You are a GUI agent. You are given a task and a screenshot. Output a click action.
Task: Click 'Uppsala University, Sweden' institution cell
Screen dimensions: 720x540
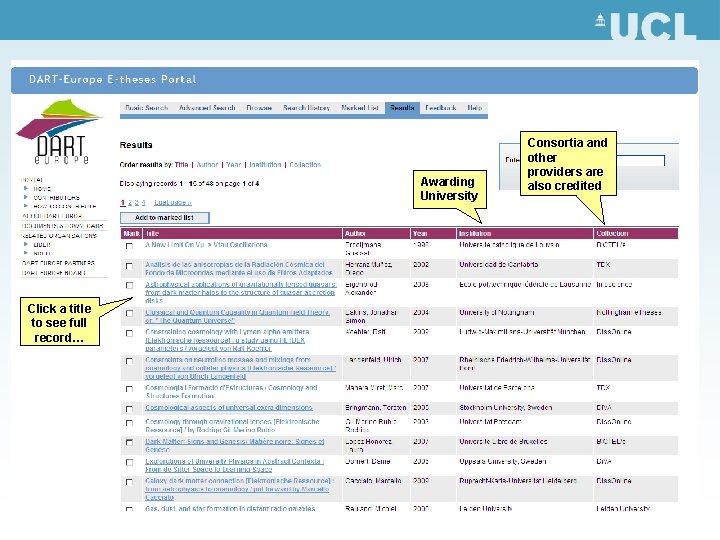[503, 461]
